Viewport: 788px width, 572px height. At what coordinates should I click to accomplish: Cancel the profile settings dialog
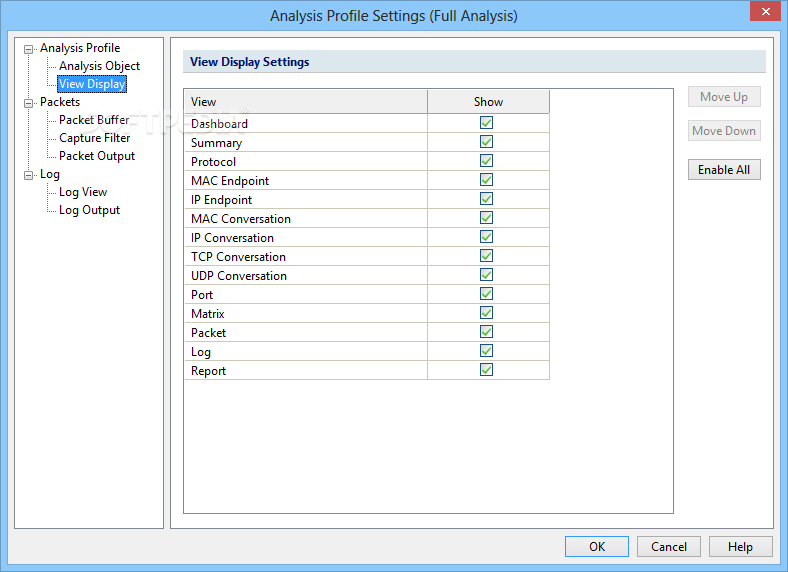point(668,546)
